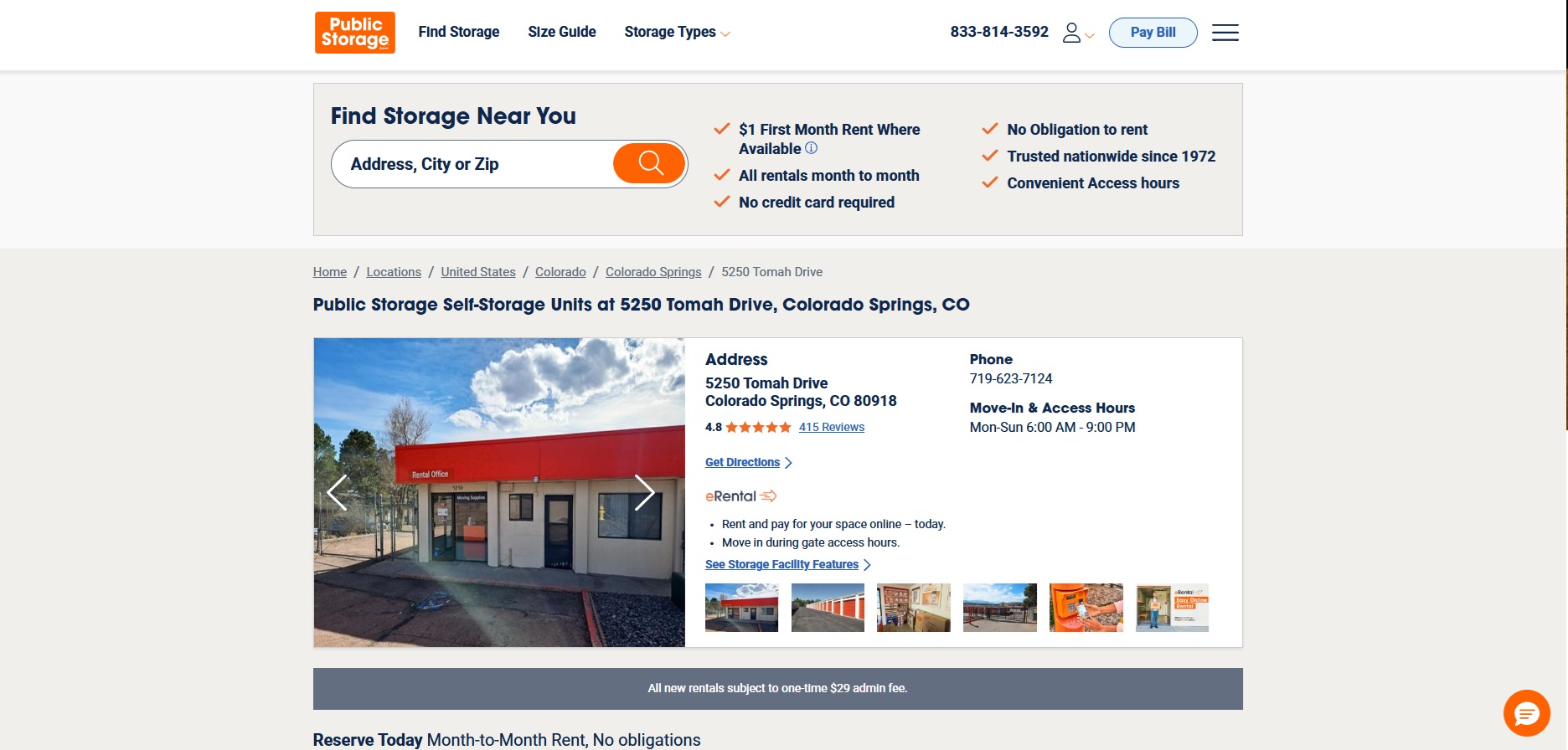Image resolution: width=1568 pixels, height=750 pixels.
Task: Focus the Address, City or Zip field
Action: (473, 164)
